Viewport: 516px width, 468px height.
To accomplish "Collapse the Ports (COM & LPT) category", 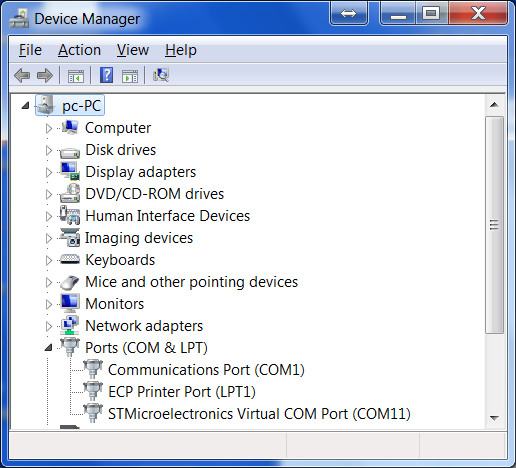I will pos(49,348).
